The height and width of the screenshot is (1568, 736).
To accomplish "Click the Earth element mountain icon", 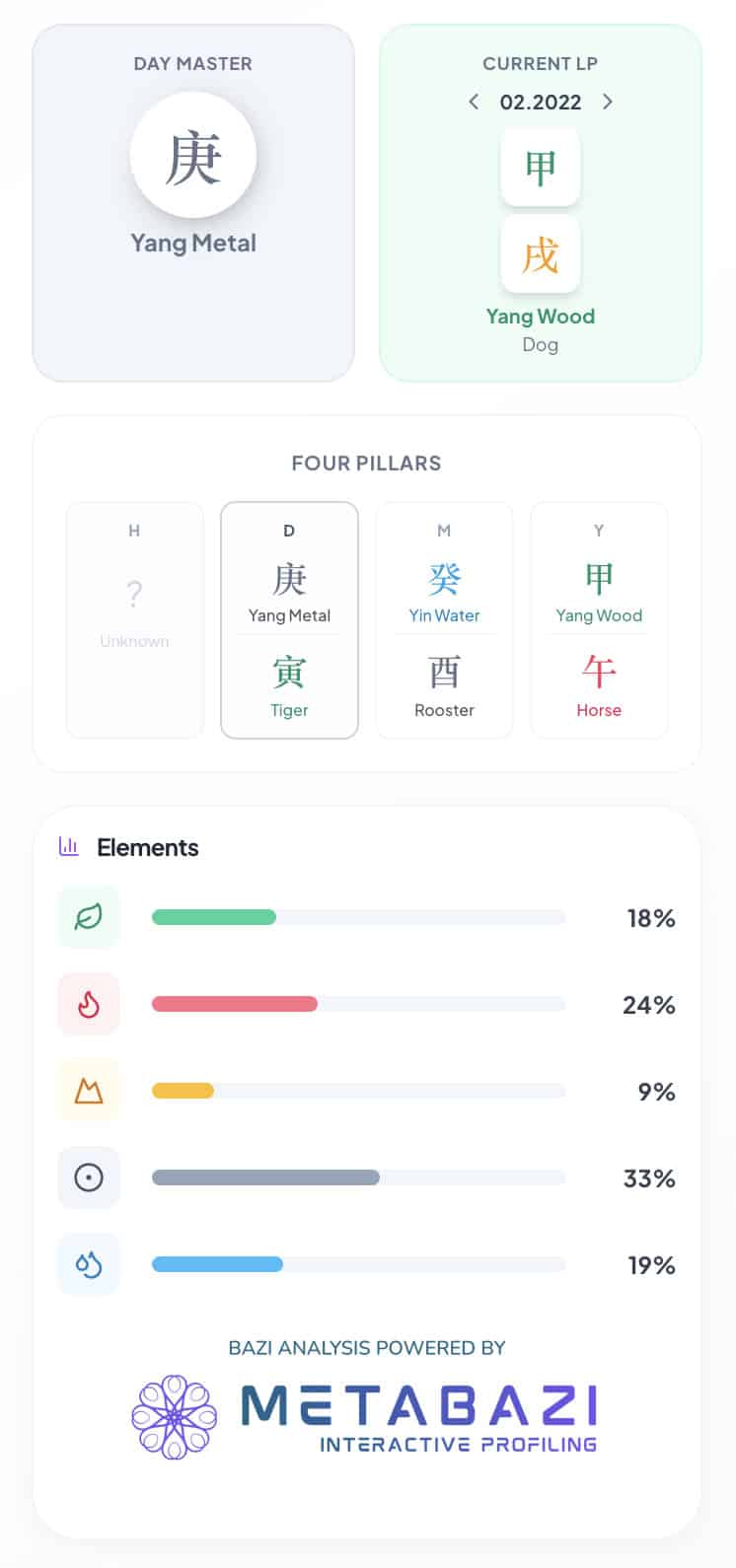I will point(89,1091).
